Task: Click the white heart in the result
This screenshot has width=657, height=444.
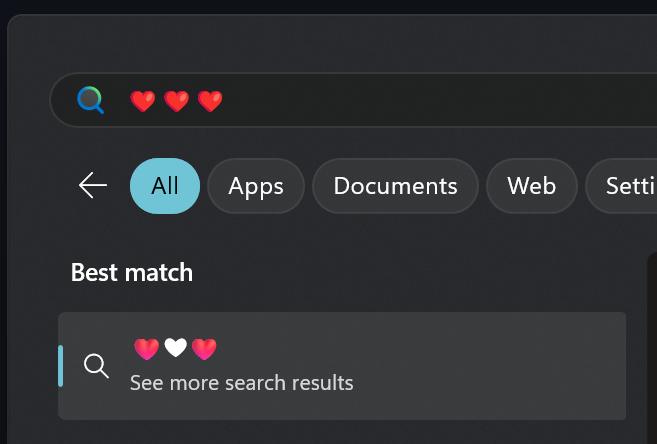Action: 176,348
